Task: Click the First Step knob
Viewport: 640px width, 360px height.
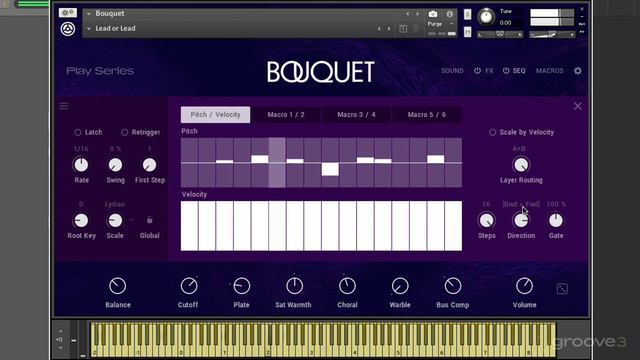Action: pos(149,165)
